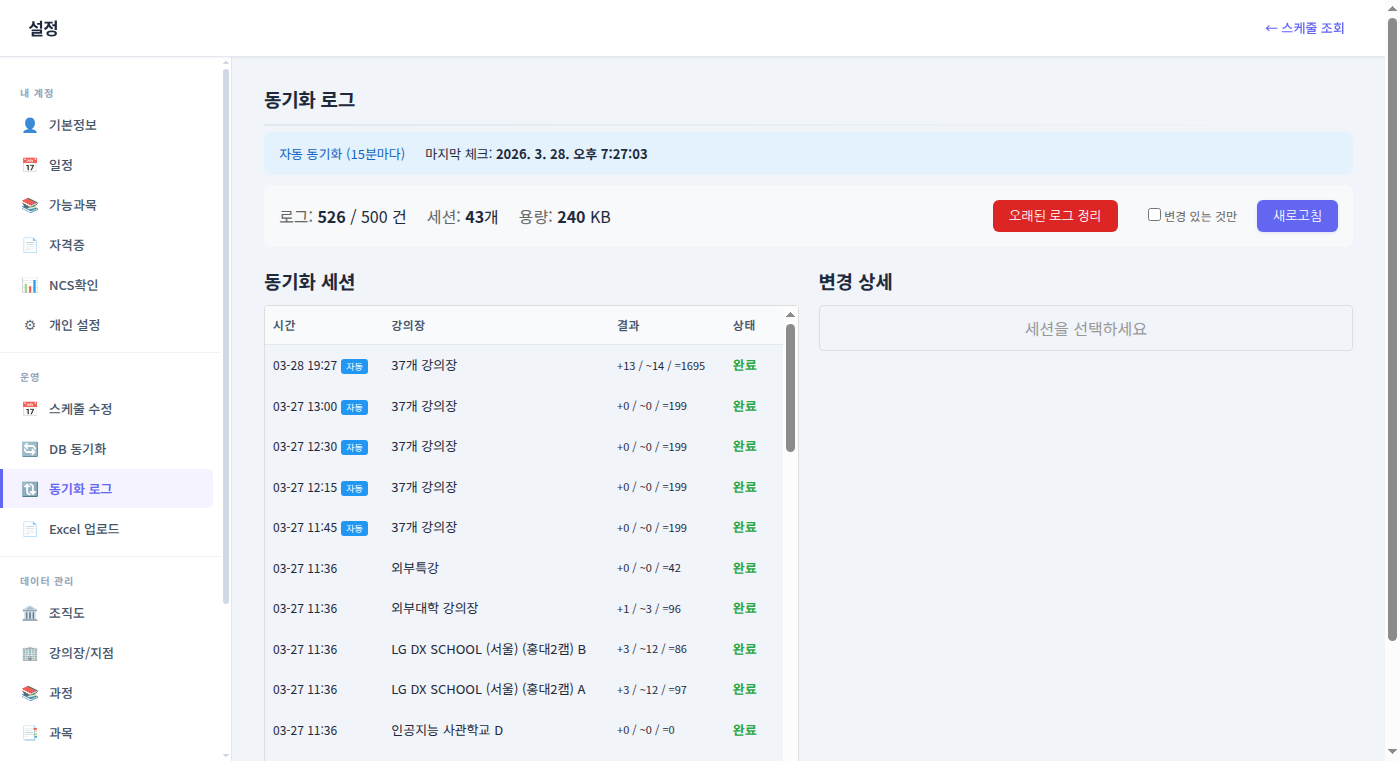Click the 자동 badge on 03-28 19:27 row

point(353,366)
